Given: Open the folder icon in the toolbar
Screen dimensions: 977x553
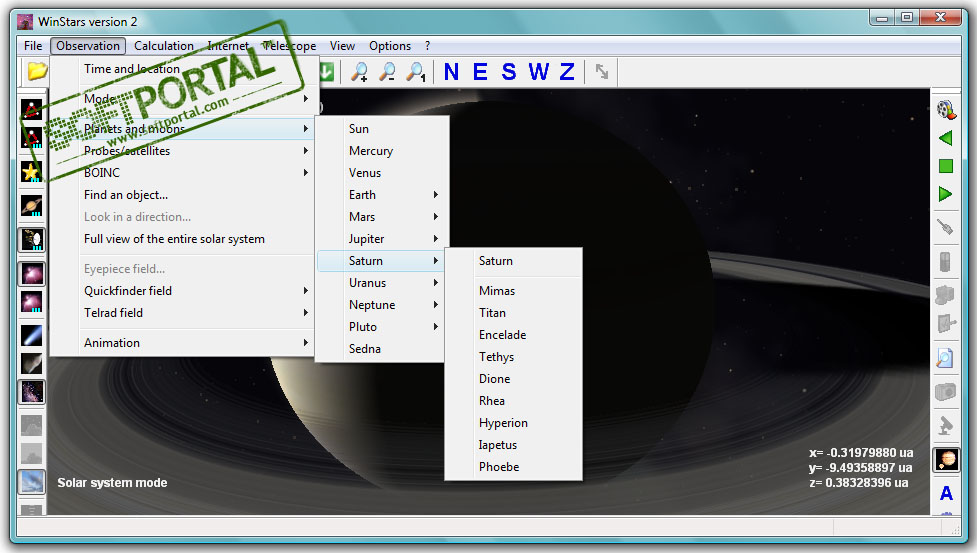Looking at the screenshot, I should tap(37, 72).
